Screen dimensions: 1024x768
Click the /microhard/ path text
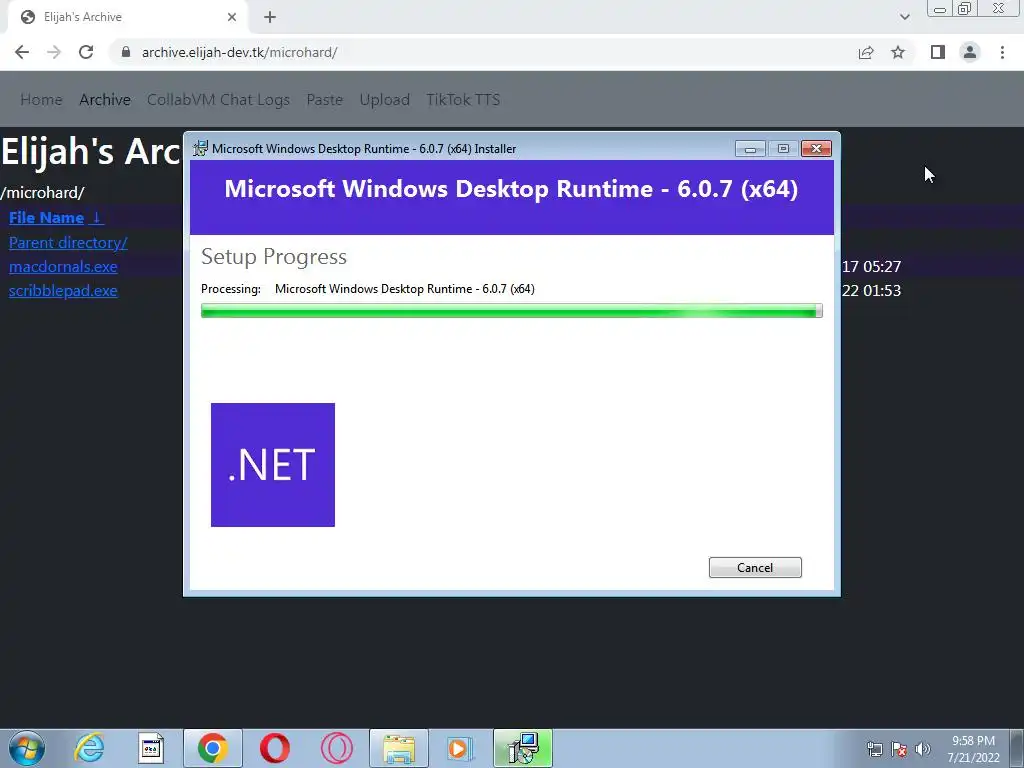pyautogui.click(x=42, y=193)
